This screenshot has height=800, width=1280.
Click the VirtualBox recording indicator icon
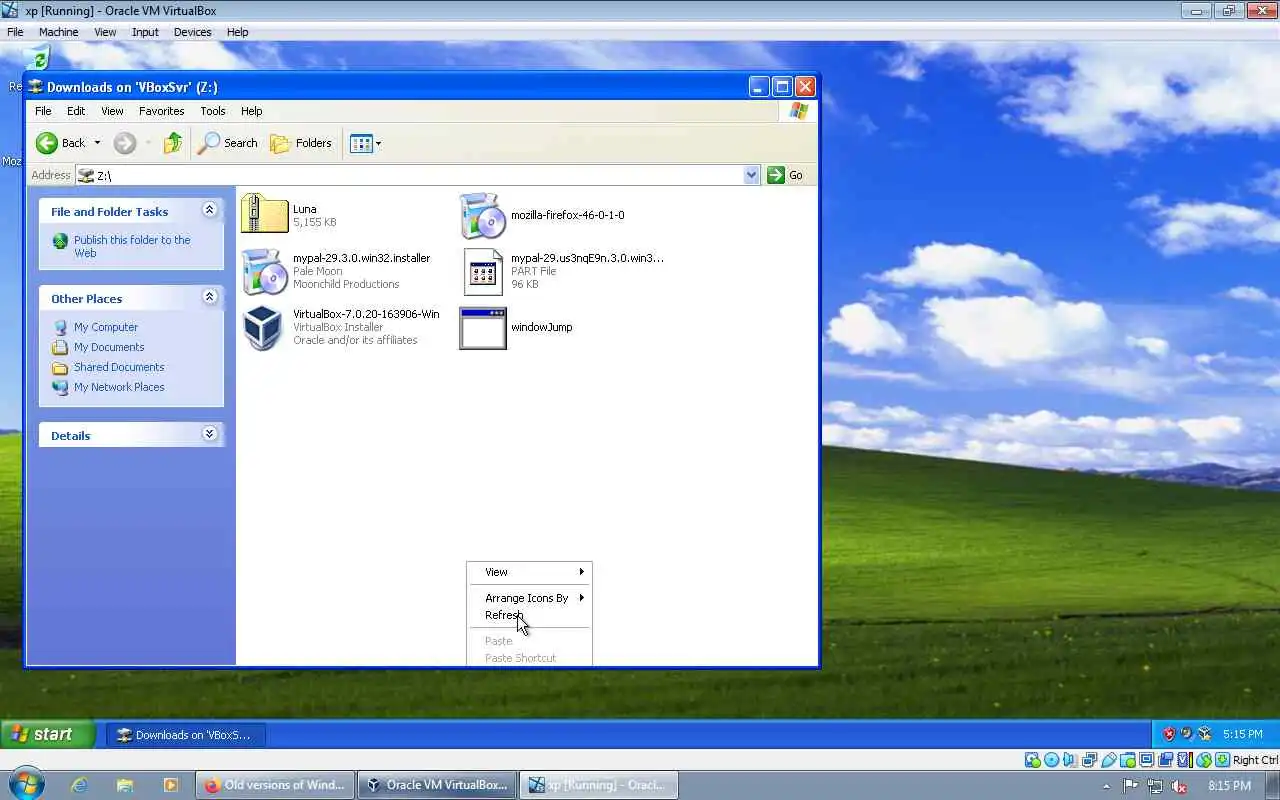click(1165, 760)
